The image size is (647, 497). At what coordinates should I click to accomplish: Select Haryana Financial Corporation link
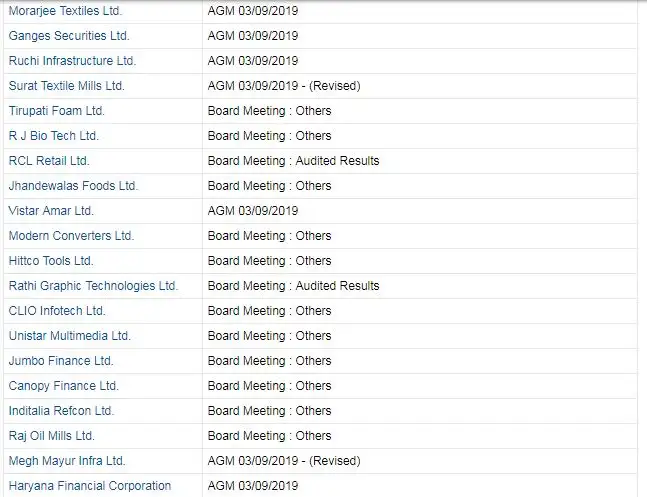coord(90,486)
